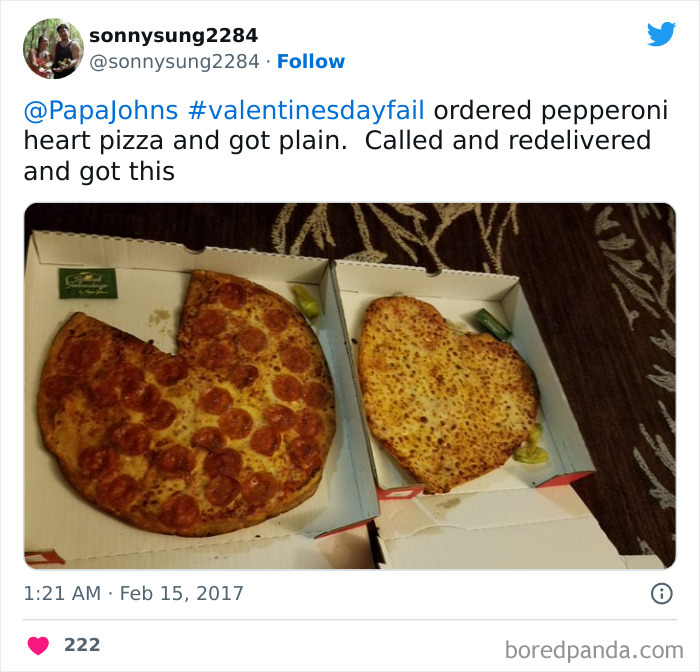Click the pepperoncini beside the heart pizza
The image size is (700, 672).
[531, 444]
